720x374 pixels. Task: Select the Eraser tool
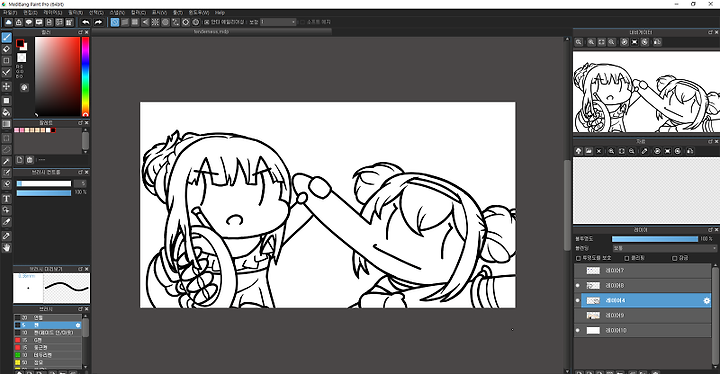(x=6, y=49)
